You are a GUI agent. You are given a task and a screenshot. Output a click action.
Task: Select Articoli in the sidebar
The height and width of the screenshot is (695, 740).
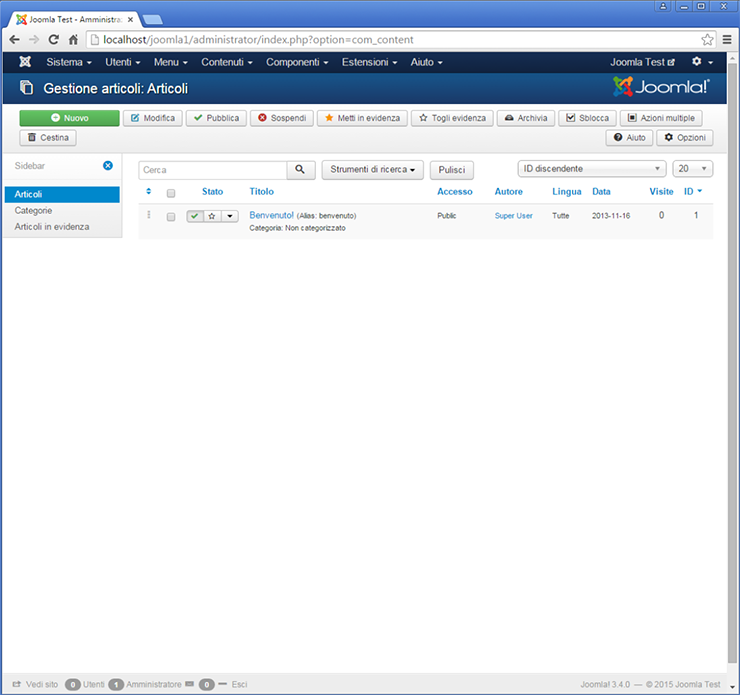coord(62,194)
